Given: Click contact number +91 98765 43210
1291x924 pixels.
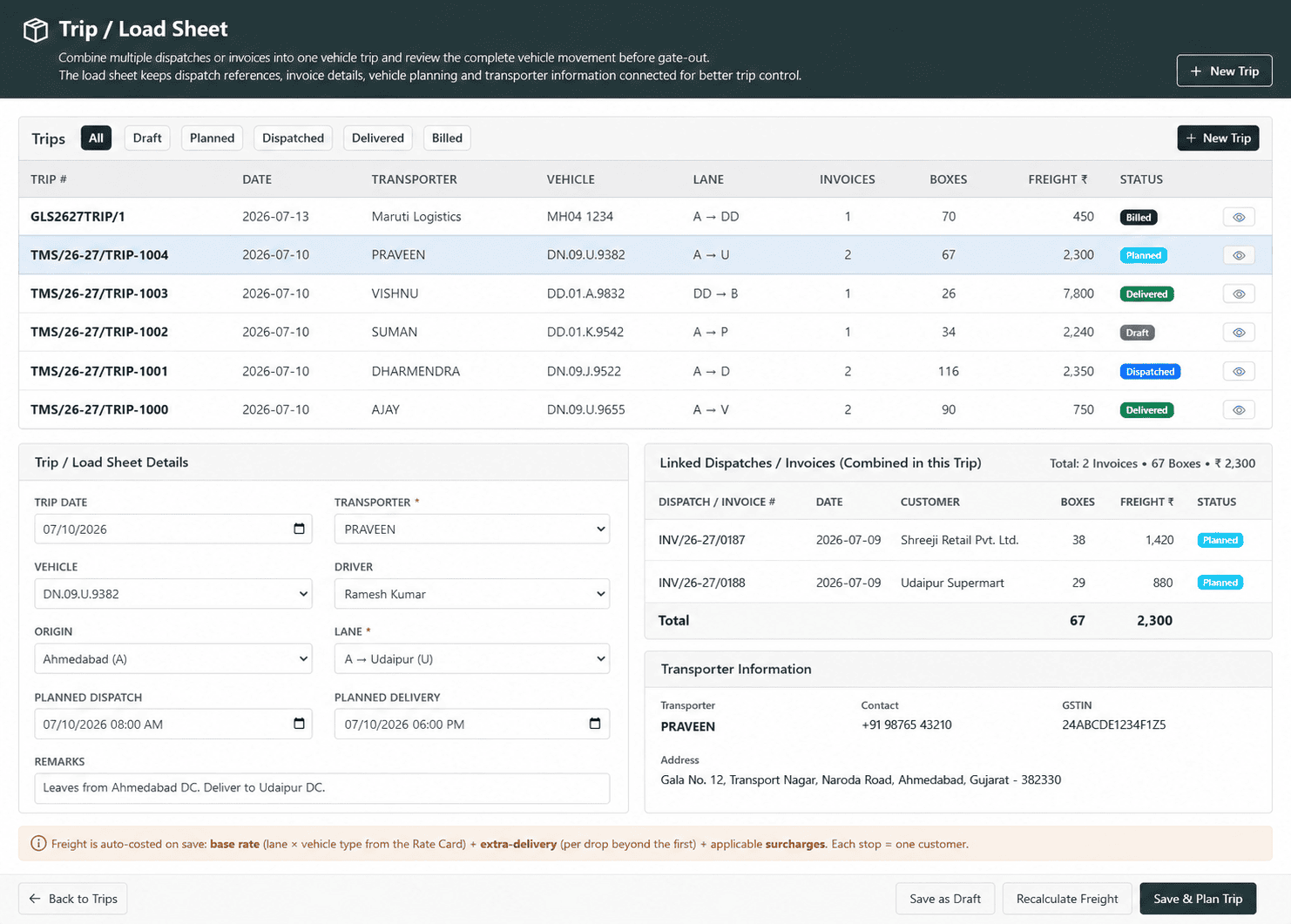Looking at the screenshot, I should [906, 725].
